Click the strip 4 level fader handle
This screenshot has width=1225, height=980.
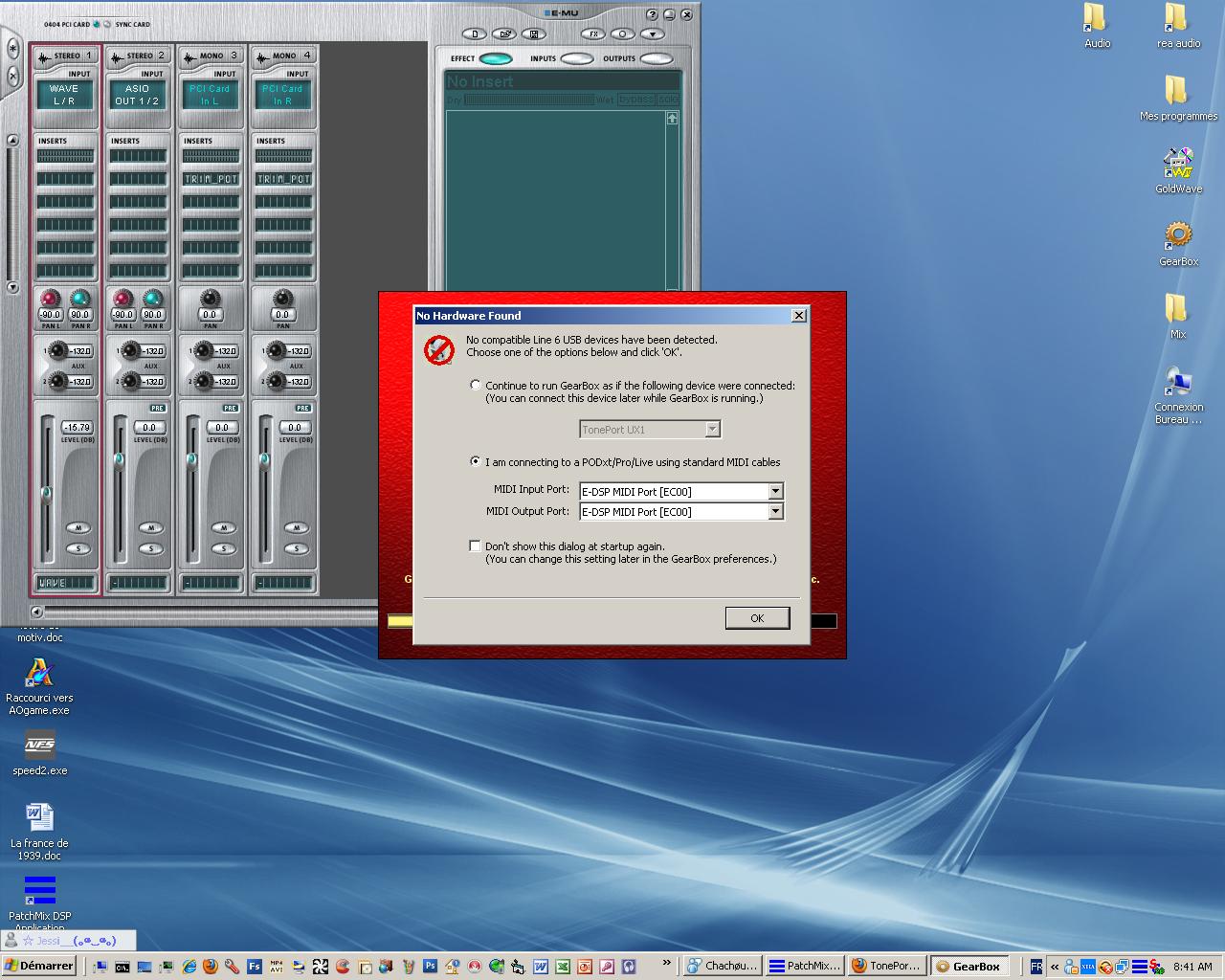pyautogui.click(x=264, y=459)
